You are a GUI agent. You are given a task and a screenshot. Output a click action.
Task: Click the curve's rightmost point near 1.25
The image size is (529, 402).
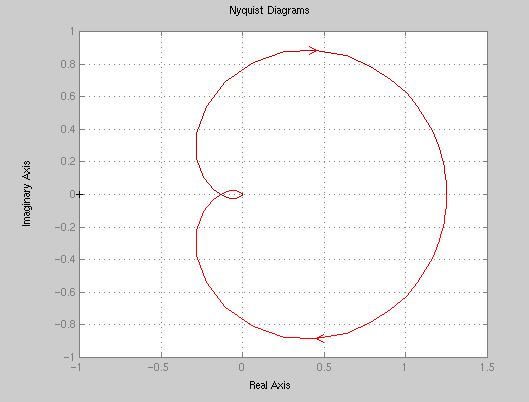[447, 195]
